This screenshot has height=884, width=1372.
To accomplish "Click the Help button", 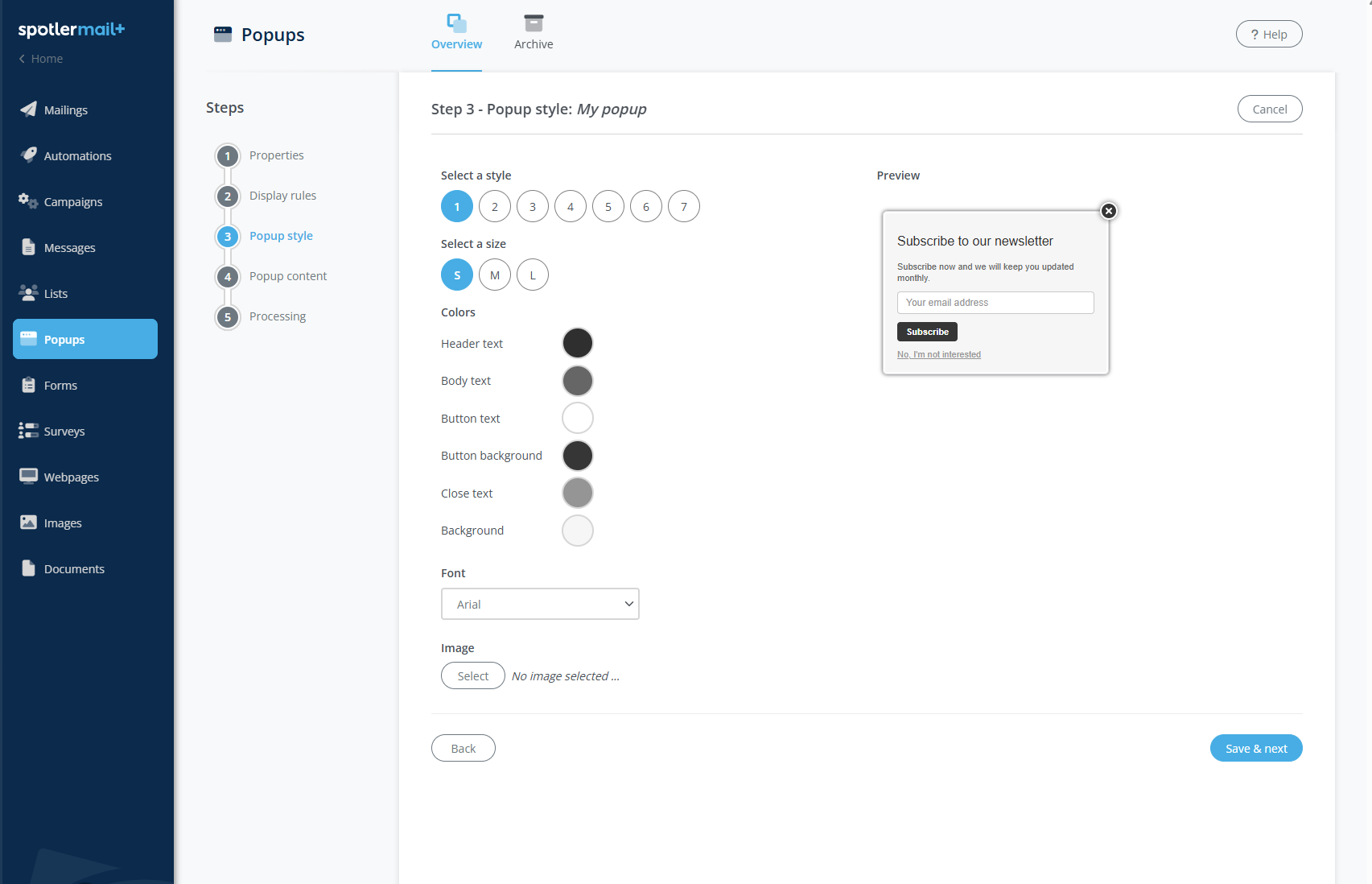I will coord(1269,34).
